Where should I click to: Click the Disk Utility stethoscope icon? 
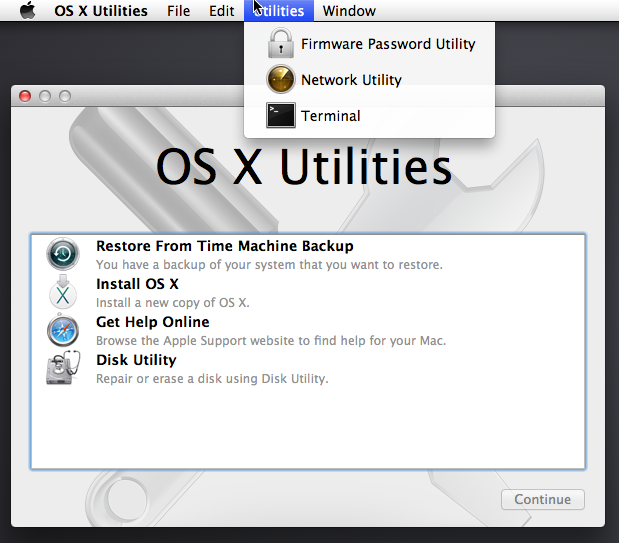(63, 368)
